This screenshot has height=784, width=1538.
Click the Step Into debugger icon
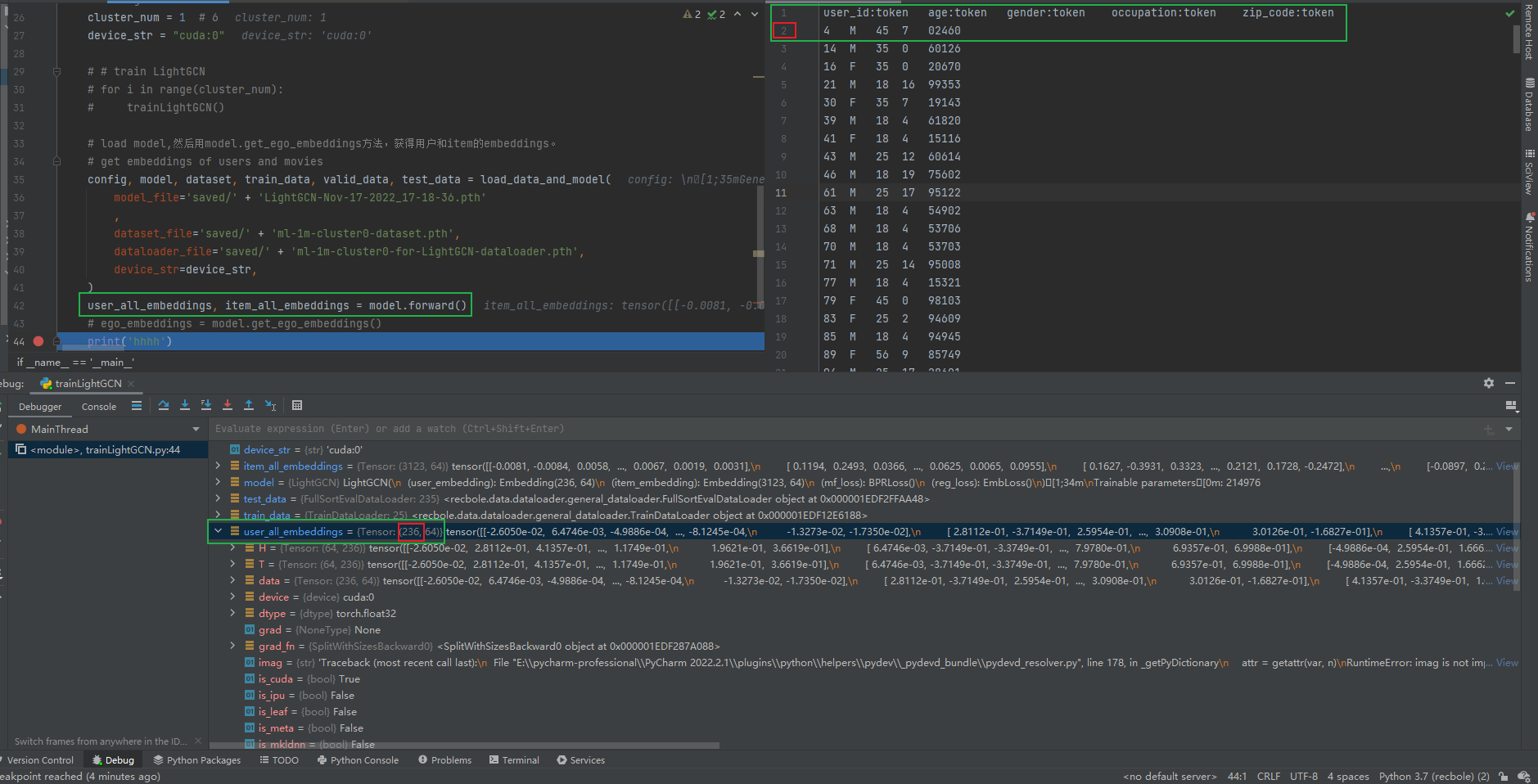point(185,405)
